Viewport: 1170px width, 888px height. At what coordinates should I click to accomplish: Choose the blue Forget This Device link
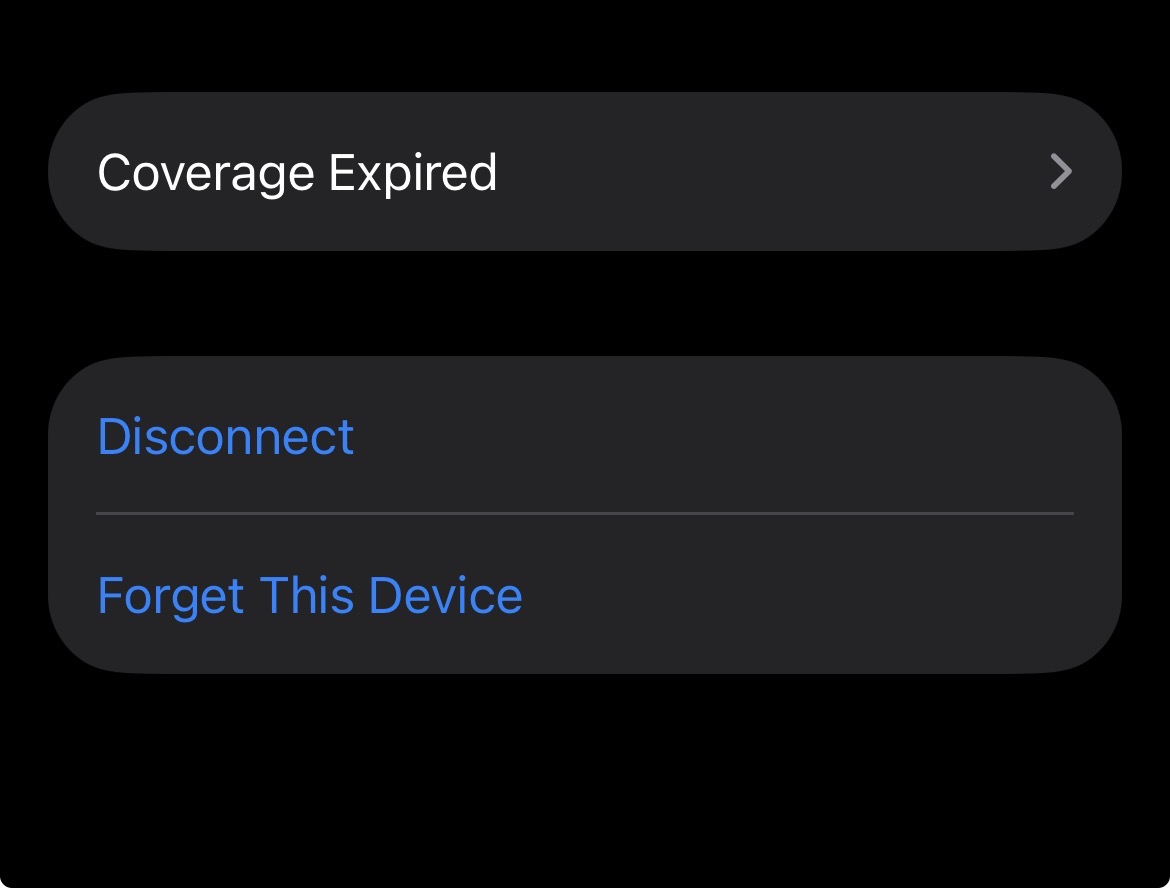310,595
